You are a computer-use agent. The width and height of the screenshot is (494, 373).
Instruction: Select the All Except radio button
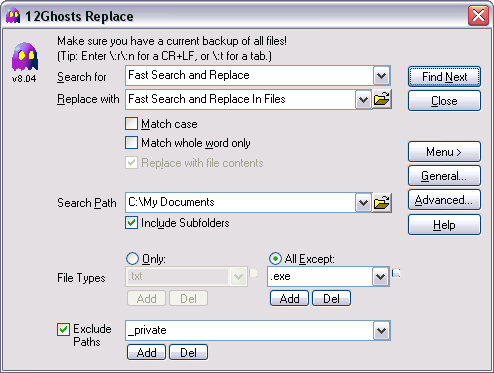tap(275, 258)
